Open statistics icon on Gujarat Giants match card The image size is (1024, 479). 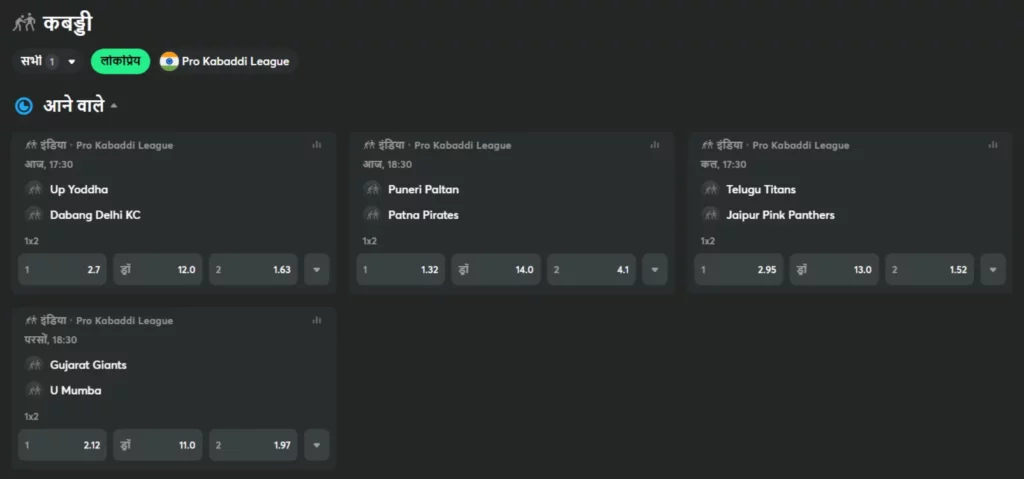coord(317,321)
